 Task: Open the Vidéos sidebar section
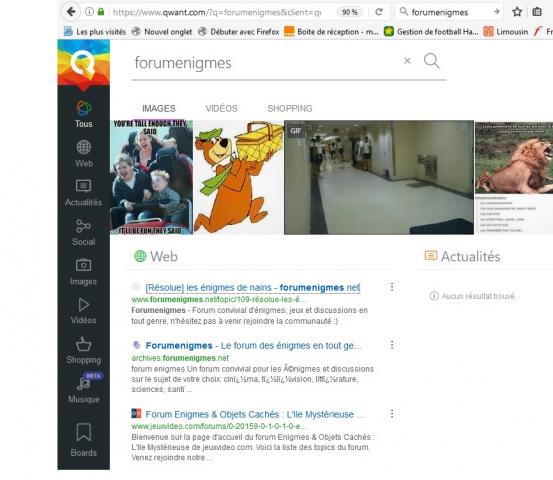click(x=84, y=311)
